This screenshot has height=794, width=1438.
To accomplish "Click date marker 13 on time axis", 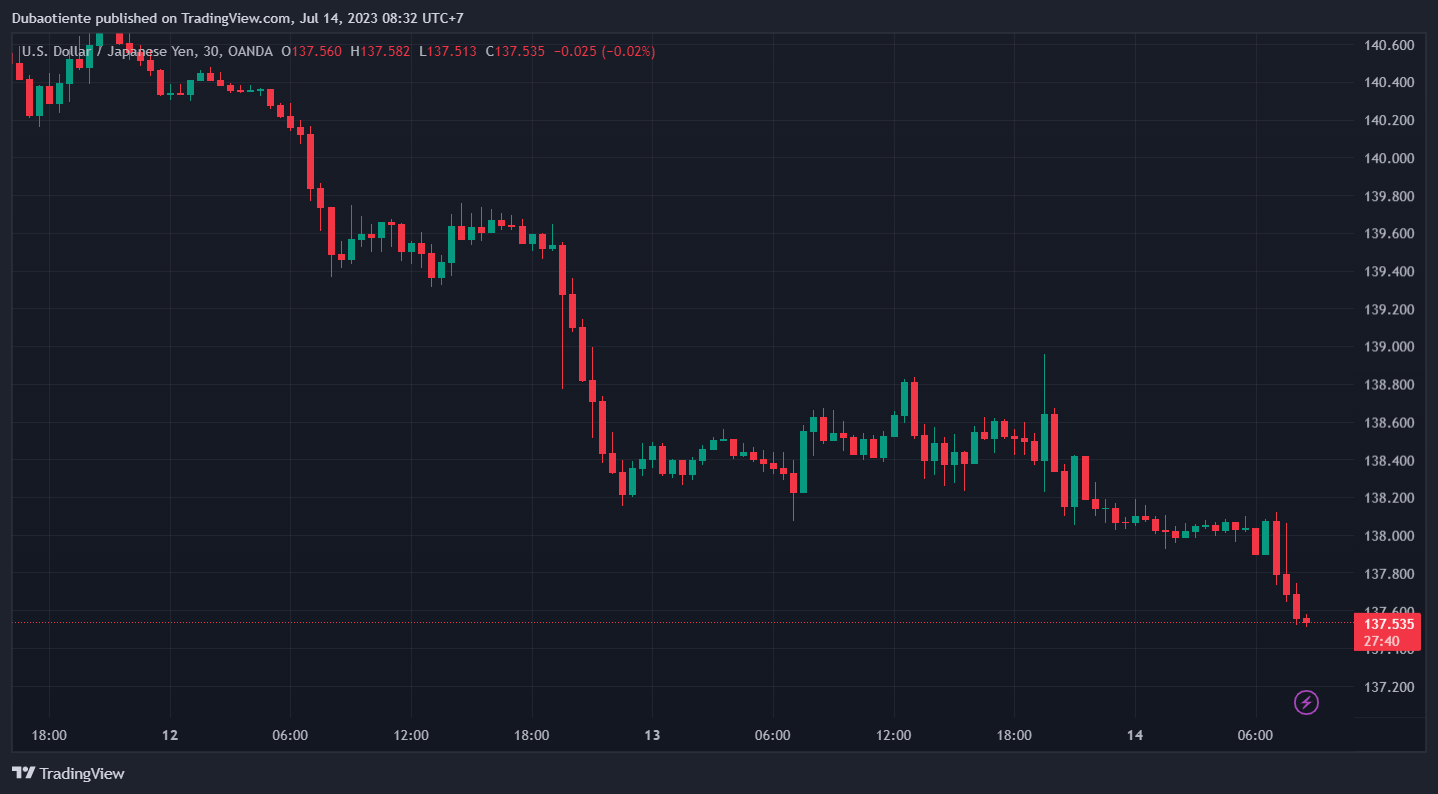I will 652,735.
